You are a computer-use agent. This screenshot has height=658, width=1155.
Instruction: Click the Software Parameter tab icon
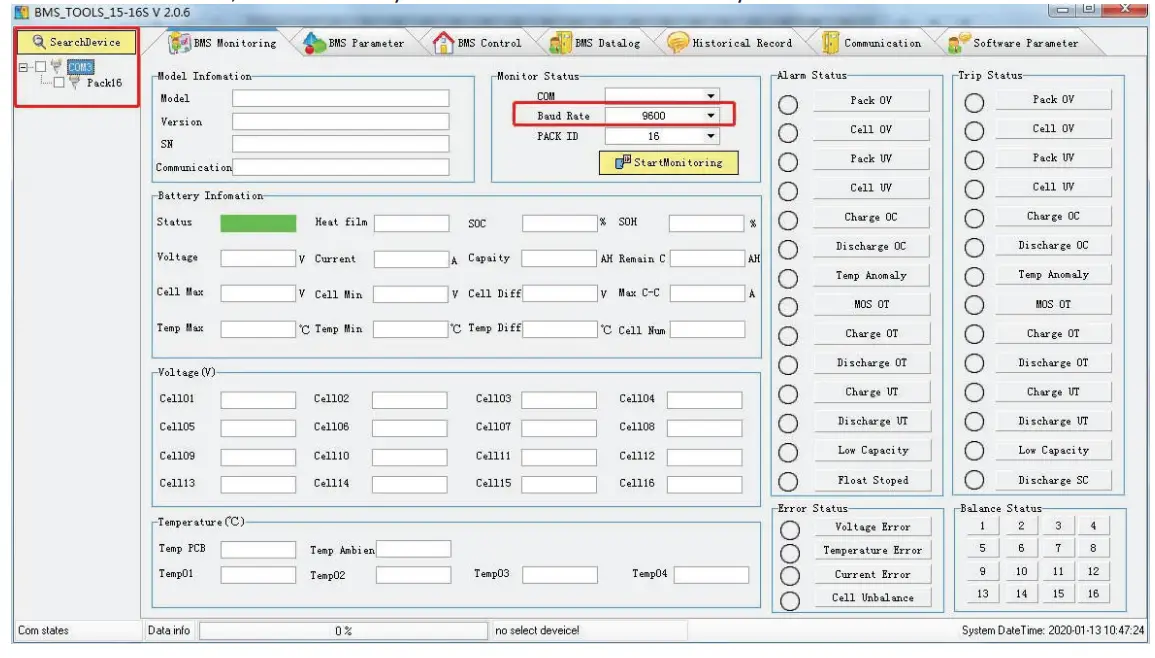(958, 43)
